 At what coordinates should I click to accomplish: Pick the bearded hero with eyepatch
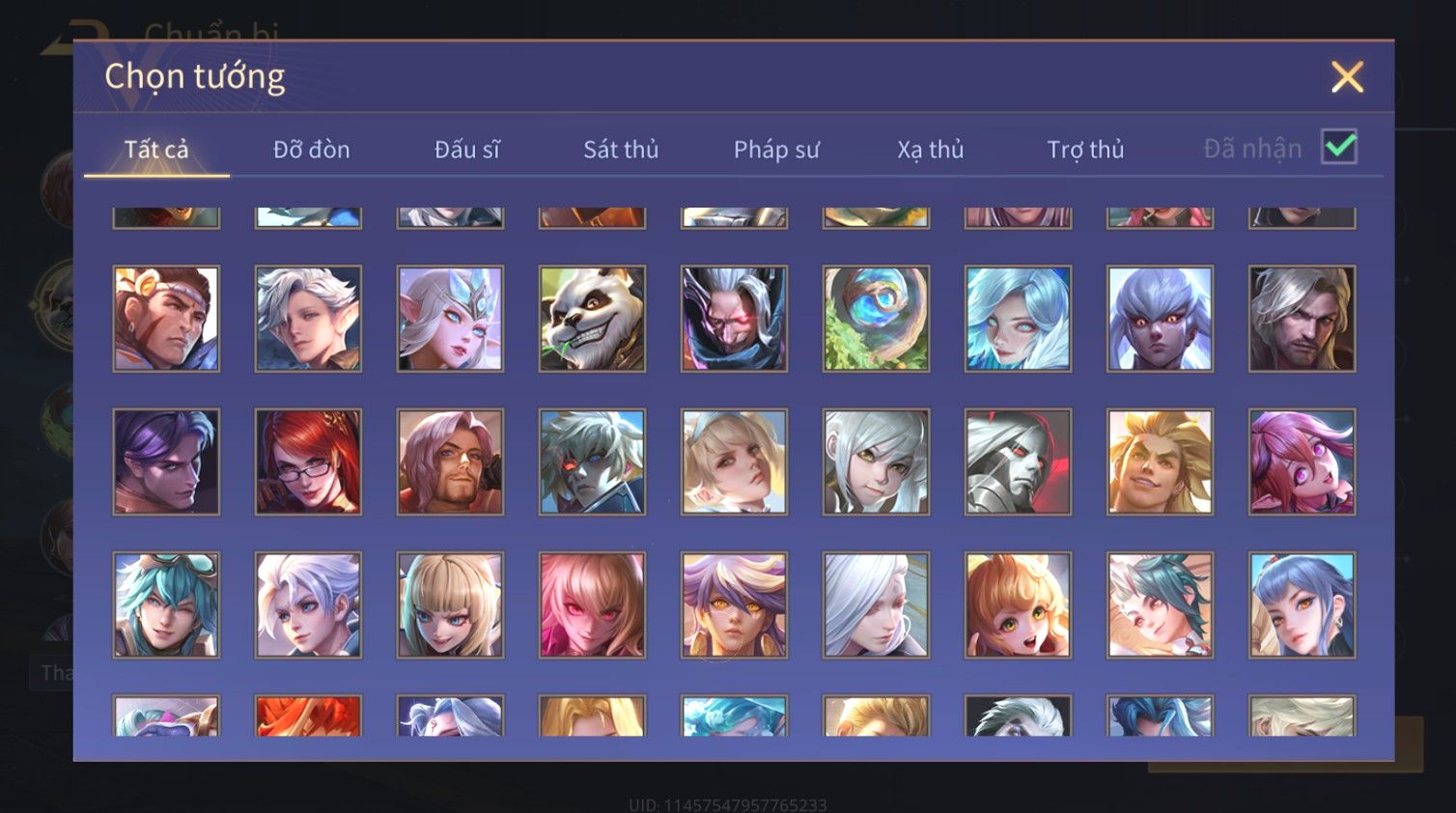[450, 462]
